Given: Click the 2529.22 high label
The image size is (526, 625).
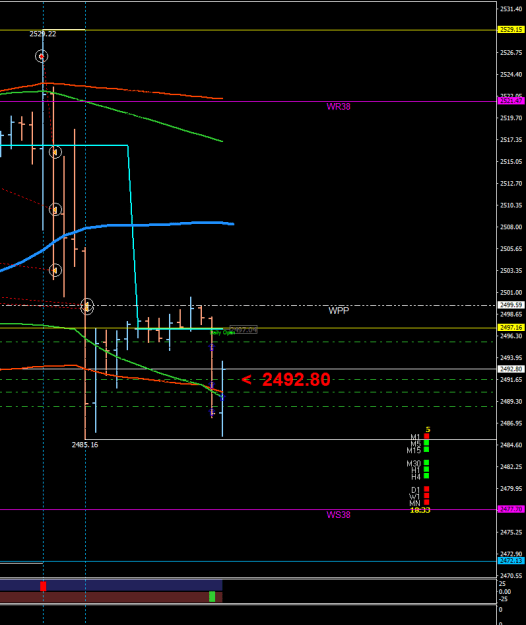Looking at the screenshot, I should pyautogui.click(x=43, y=34).
